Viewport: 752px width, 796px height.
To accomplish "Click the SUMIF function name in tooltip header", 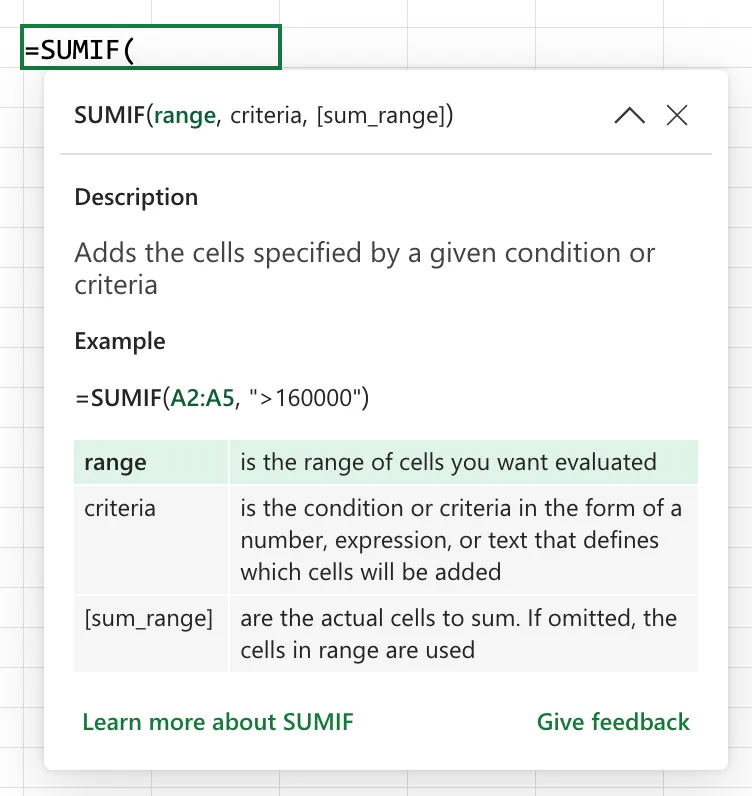I will point(110,115).
